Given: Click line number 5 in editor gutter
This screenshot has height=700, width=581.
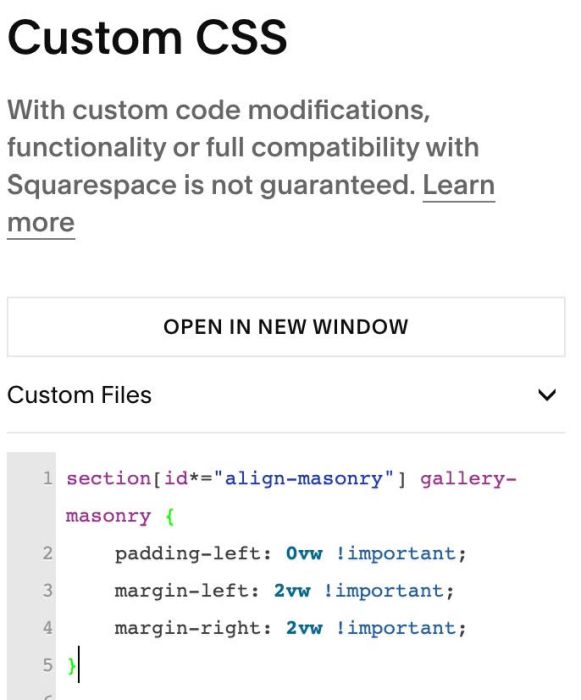Looking at the screenshot, I should pos(47,665).
